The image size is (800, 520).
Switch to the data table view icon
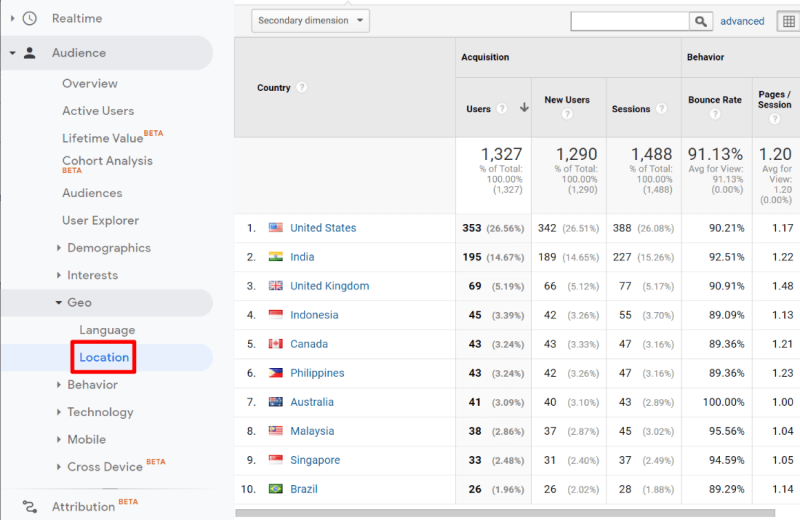pyautogui.click(x=788, y=21)
